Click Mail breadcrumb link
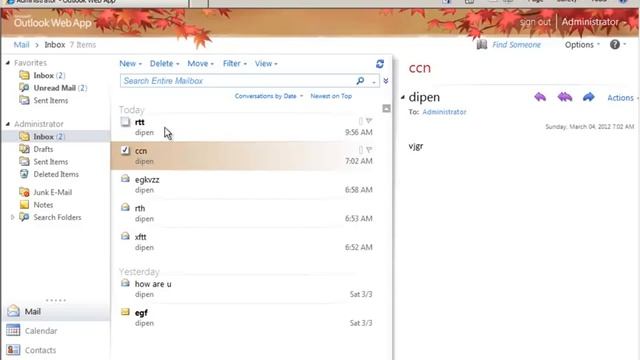 coord(21,45)
